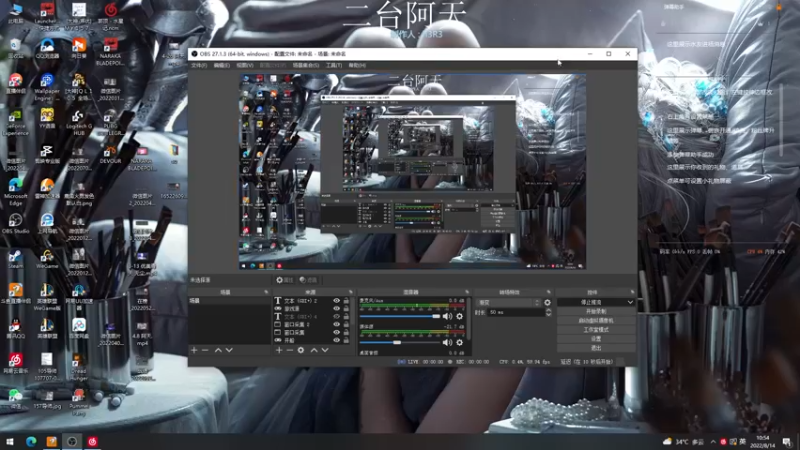
Task: Open Edge from the taskbar
Action: click(31, 441)
